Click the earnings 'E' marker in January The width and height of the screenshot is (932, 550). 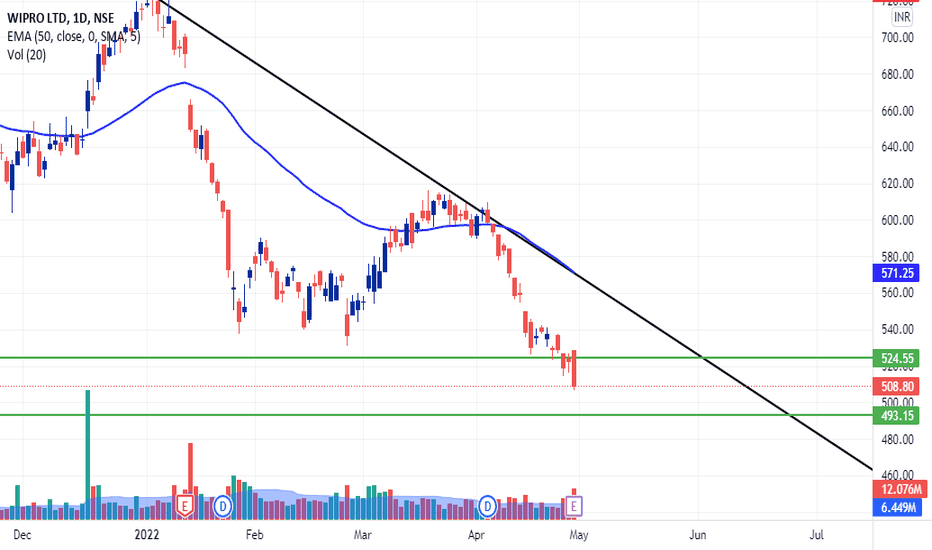(185, 507)
